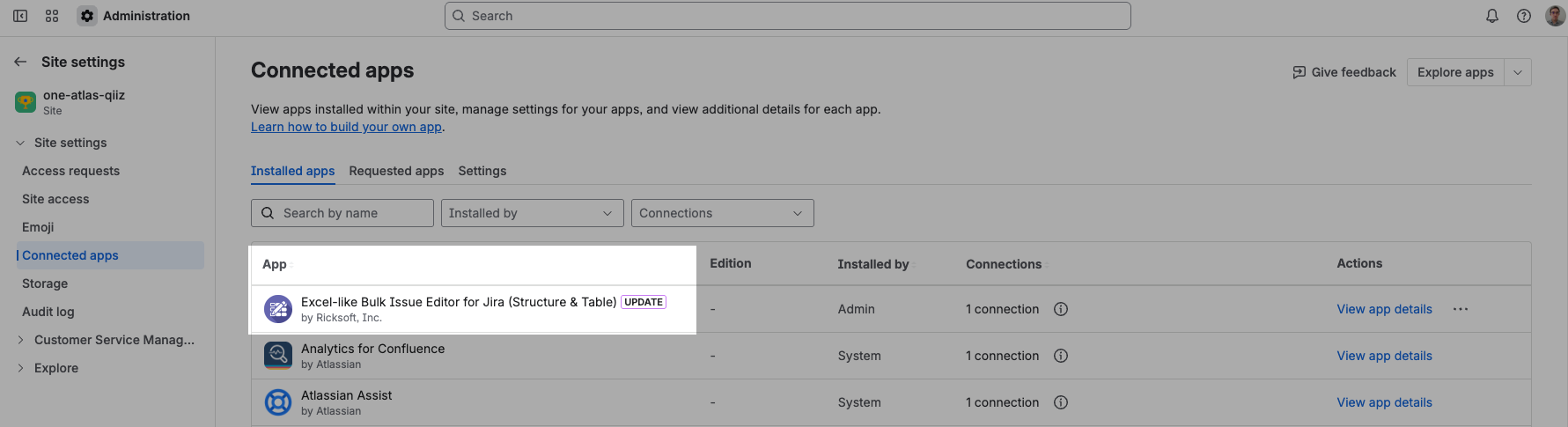Sort by the Connections column header
The image size is (1568, 427).
1004,264
